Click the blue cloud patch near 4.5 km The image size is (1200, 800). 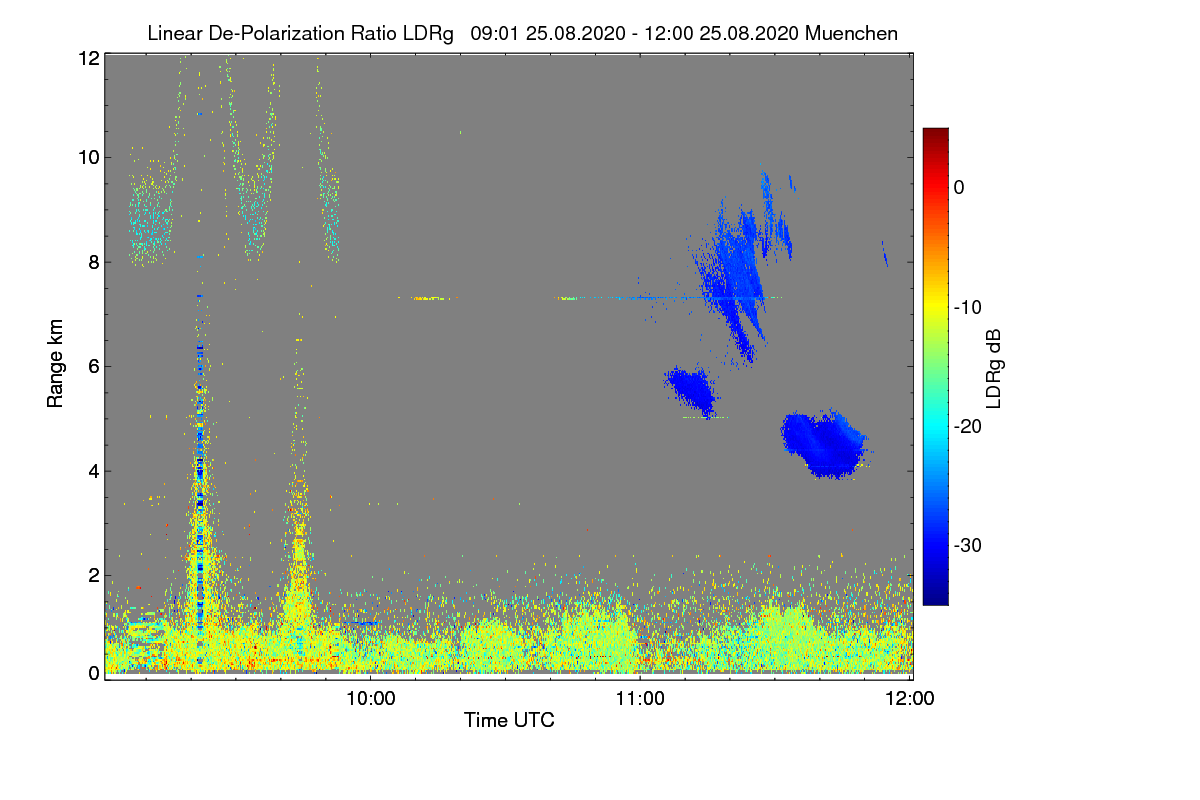(x=824, y=444)
